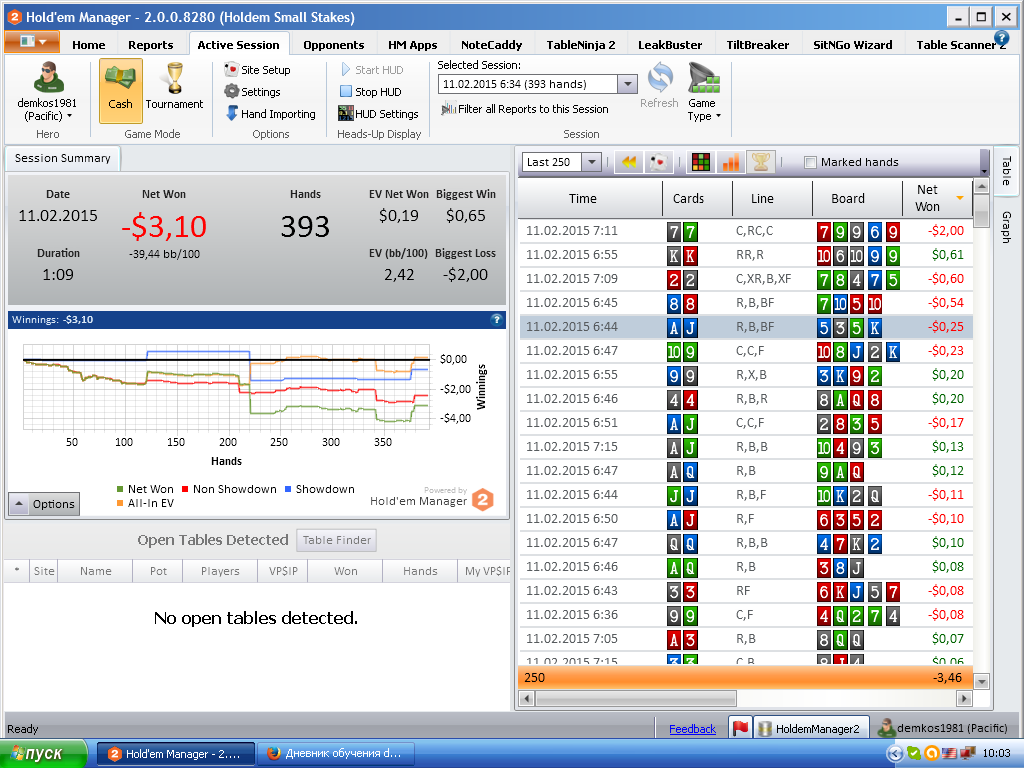Select the hand 11.02.2015 7:11
Viewport: 1024px width, 768px height.
(746, 231)
